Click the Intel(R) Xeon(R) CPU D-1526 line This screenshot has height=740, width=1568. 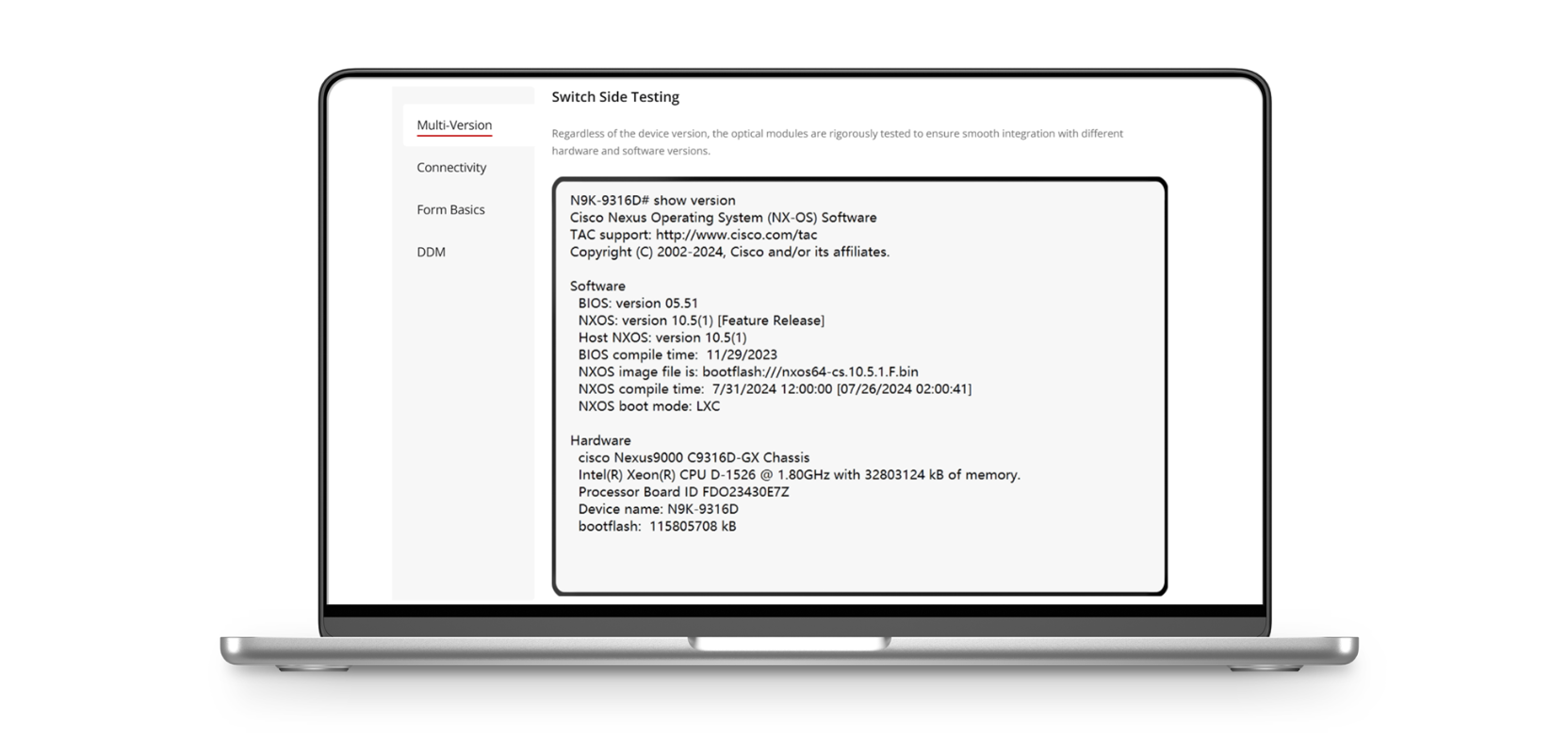[799, 475]
